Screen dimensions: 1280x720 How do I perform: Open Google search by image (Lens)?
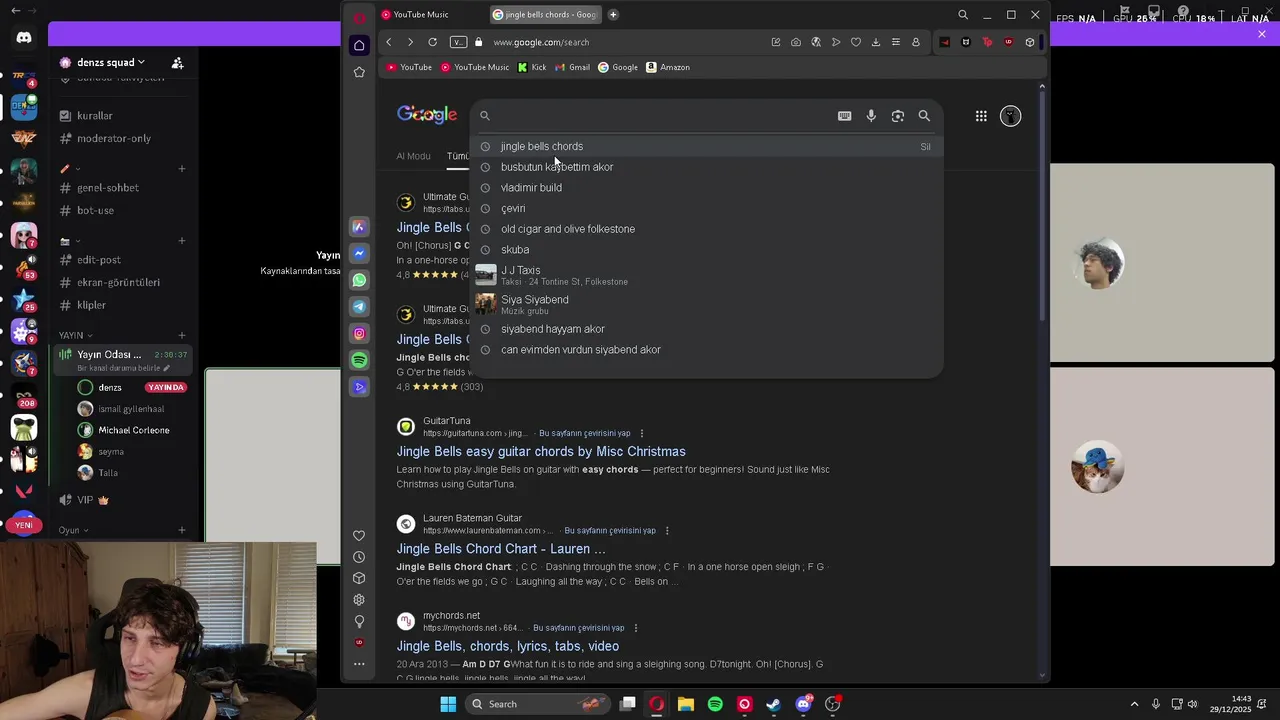click(898, 116)
